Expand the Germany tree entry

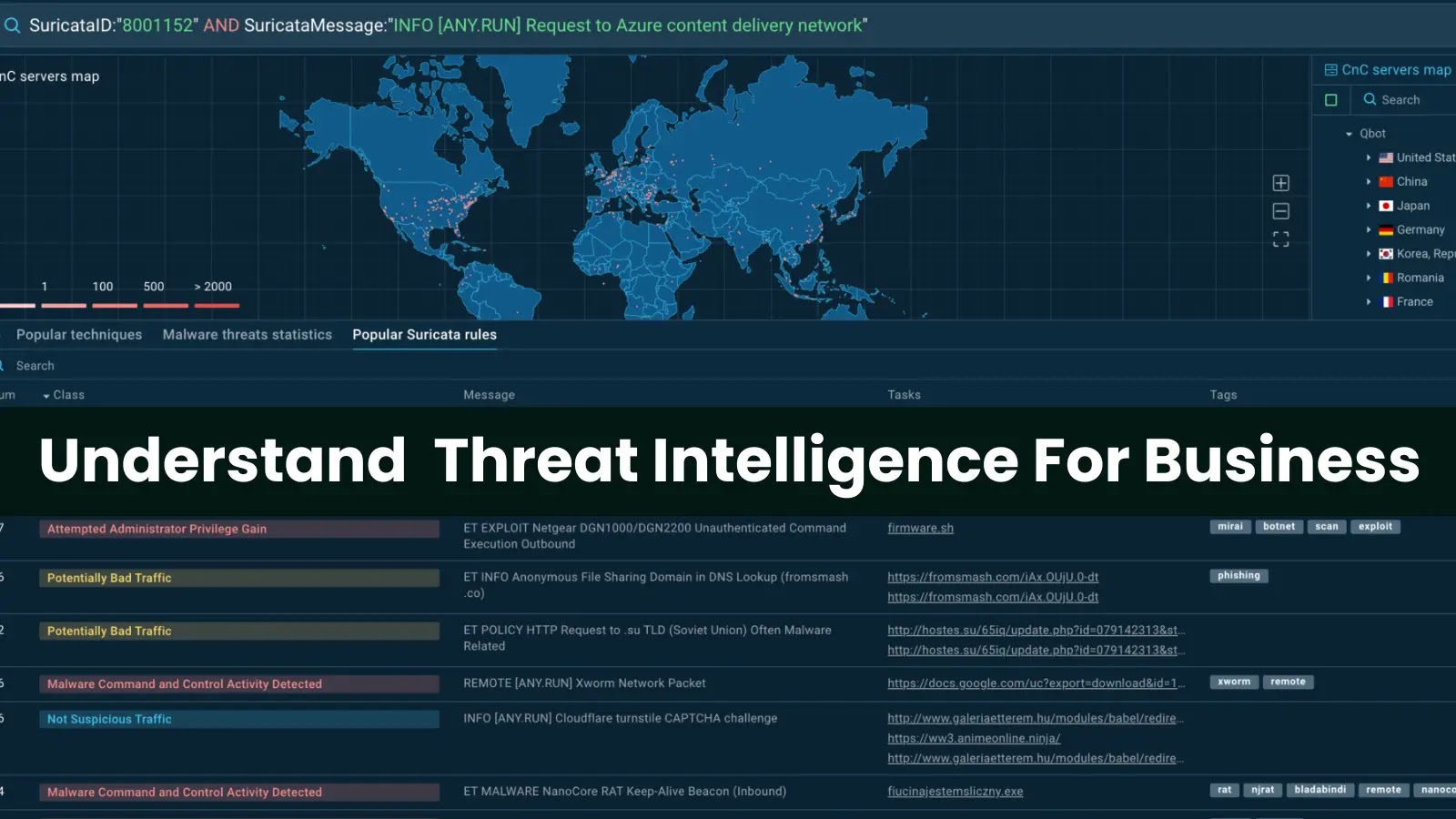coord(1368,230)
